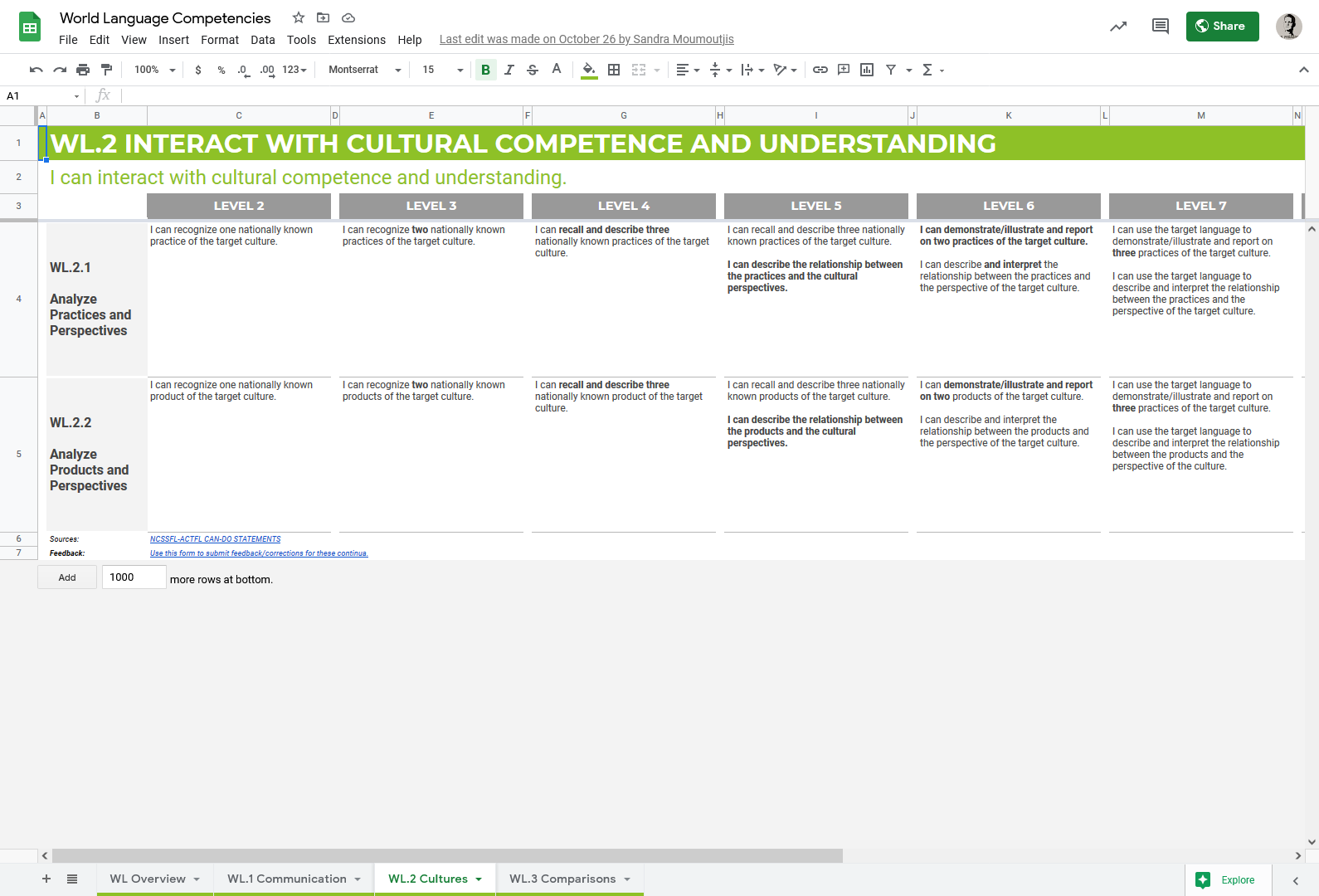This screenshot has height=896, width=1319.
Task: Toggle italic formatting
Action: coord(509,70)
